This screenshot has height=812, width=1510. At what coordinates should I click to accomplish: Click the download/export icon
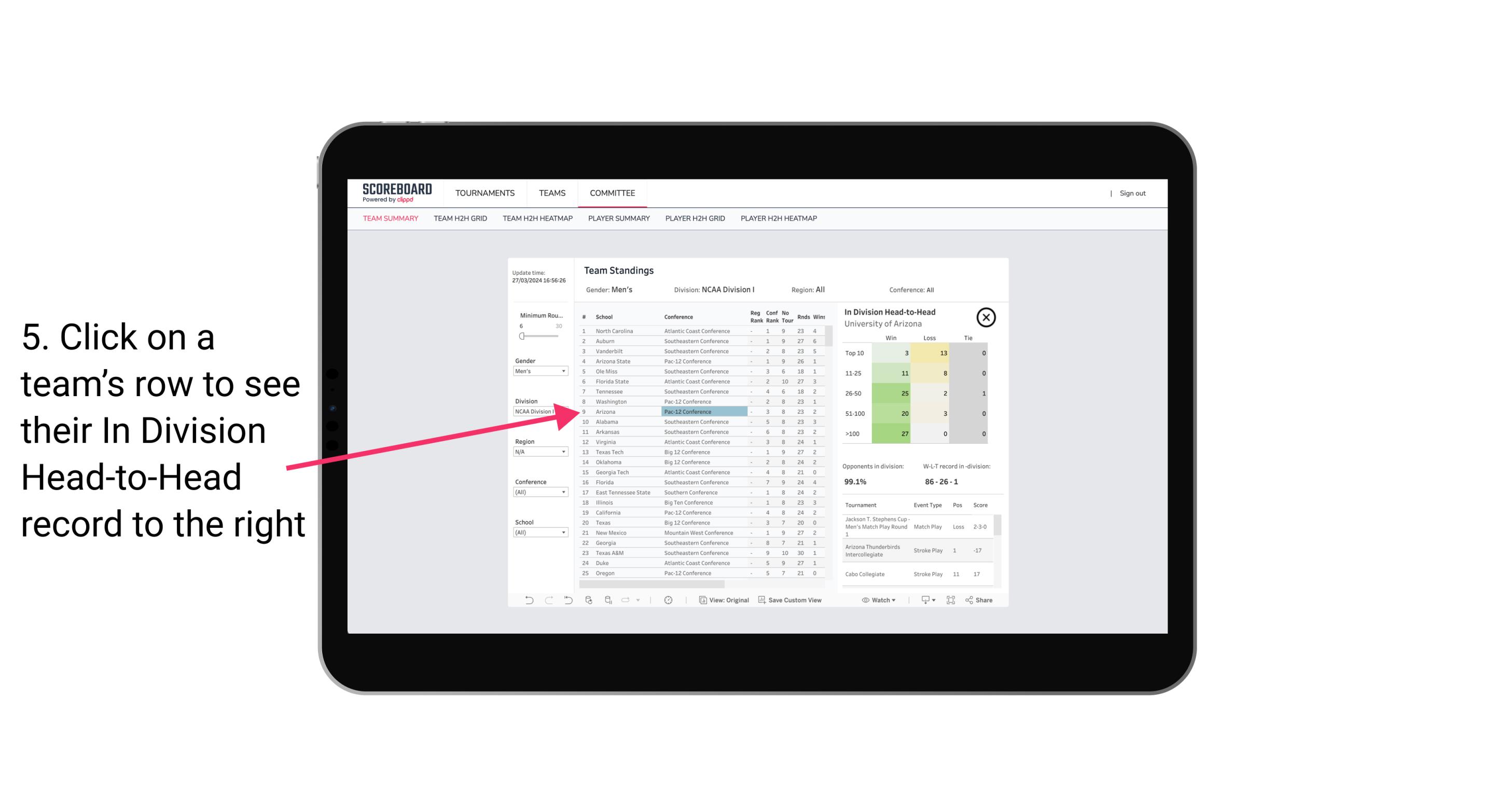pyautogui.click(x=924, y=600)
